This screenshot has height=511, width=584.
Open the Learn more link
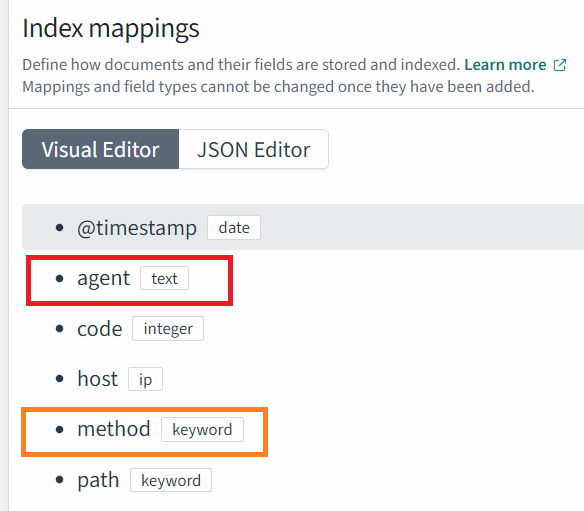pyautogui.click(x=505, y=65)
